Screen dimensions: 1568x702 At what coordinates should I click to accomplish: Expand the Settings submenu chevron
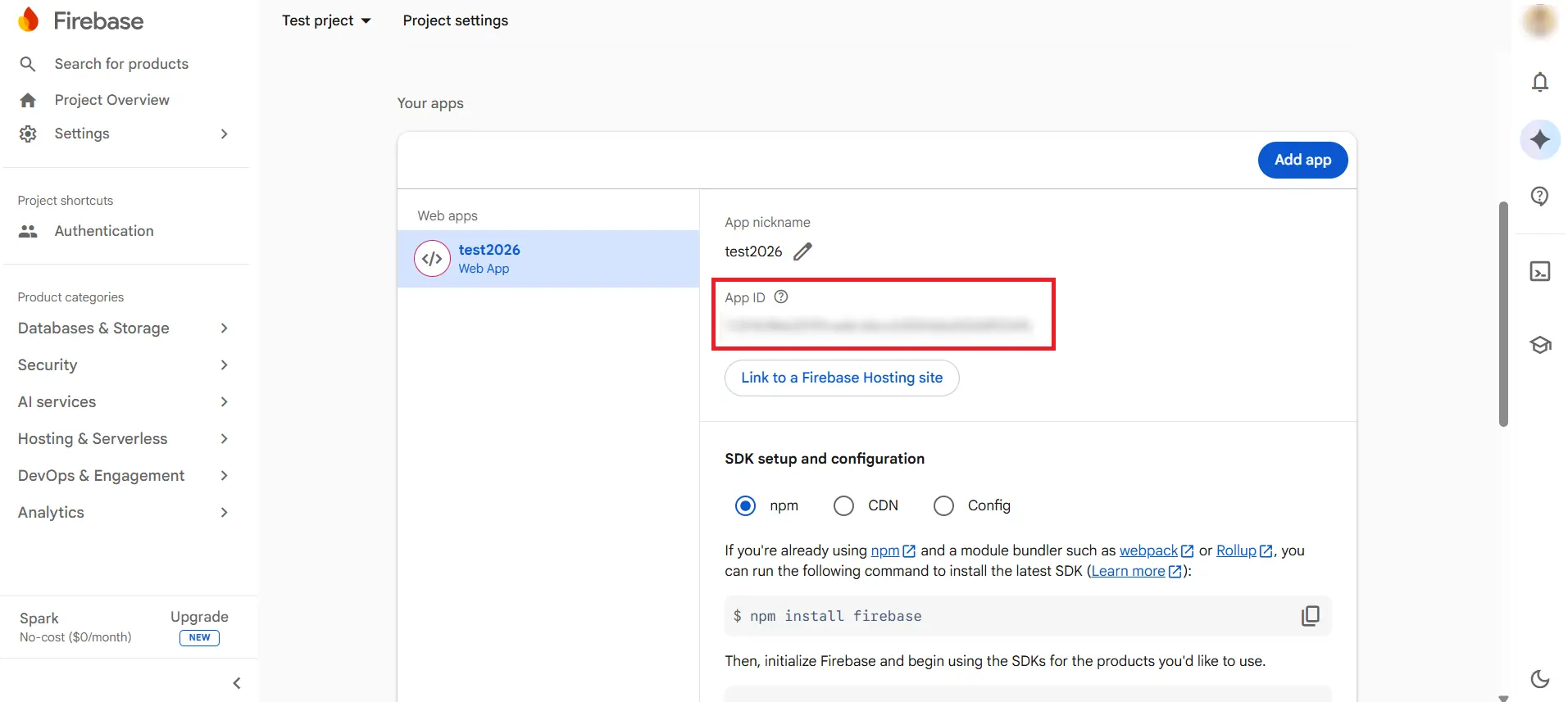(x=224, y=134)
